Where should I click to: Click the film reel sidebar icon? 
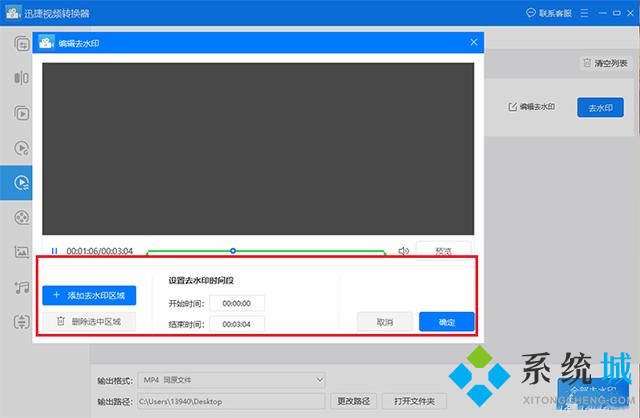pos(20,217)
